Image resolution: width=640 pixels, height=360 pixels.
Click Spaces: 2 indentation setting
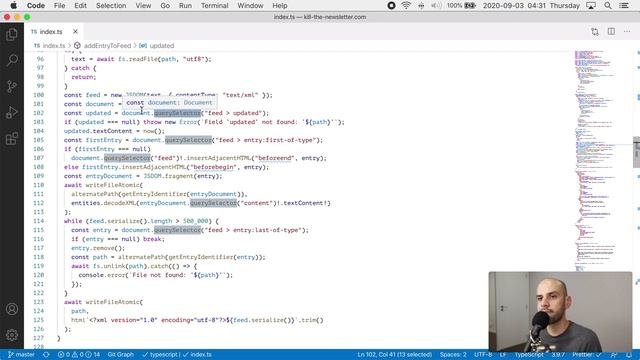453,355
